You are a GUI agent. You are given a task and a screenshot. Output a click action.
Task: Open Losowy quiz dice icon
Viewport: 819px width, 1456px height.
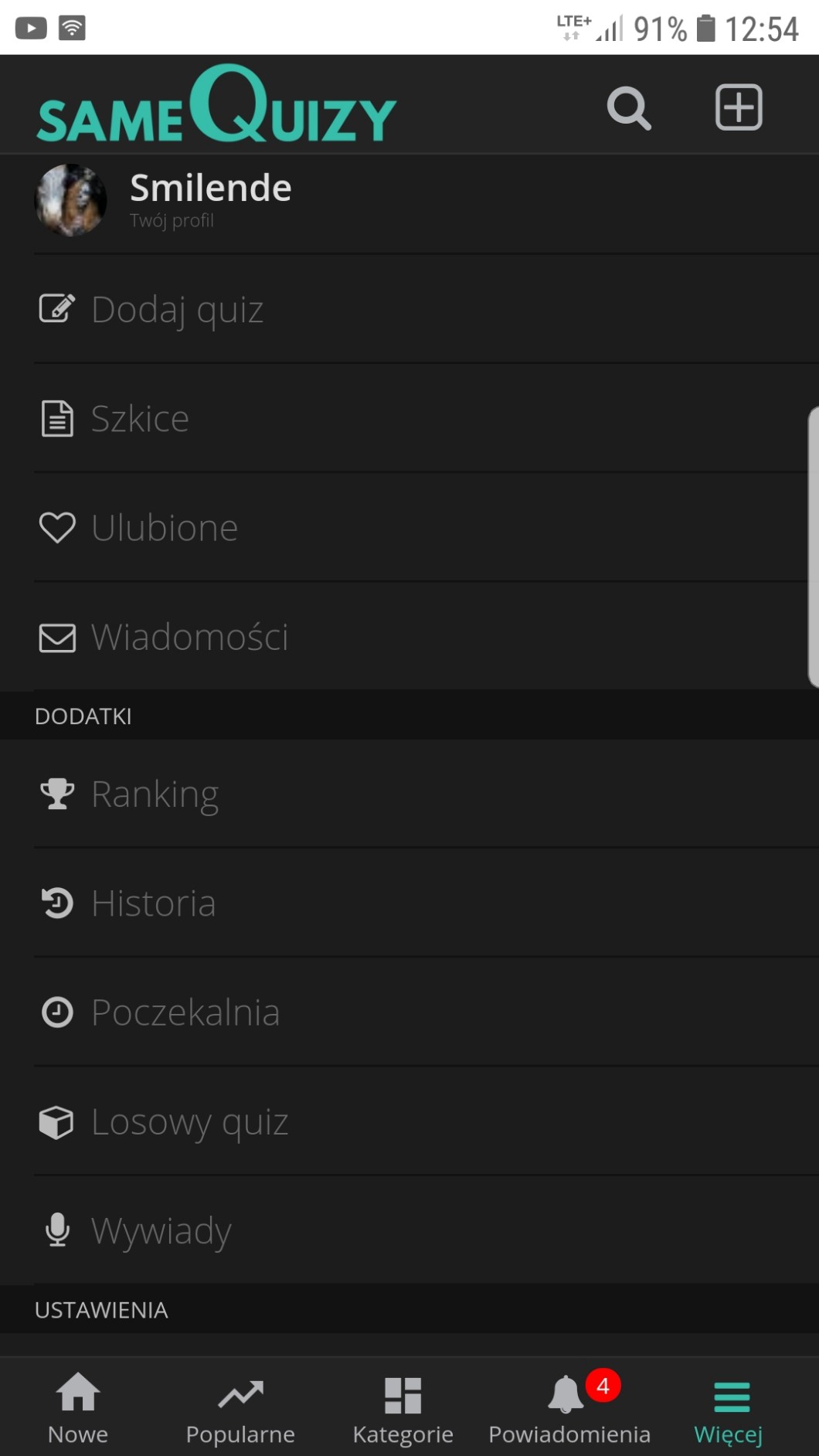click(x=57, y=1122)
